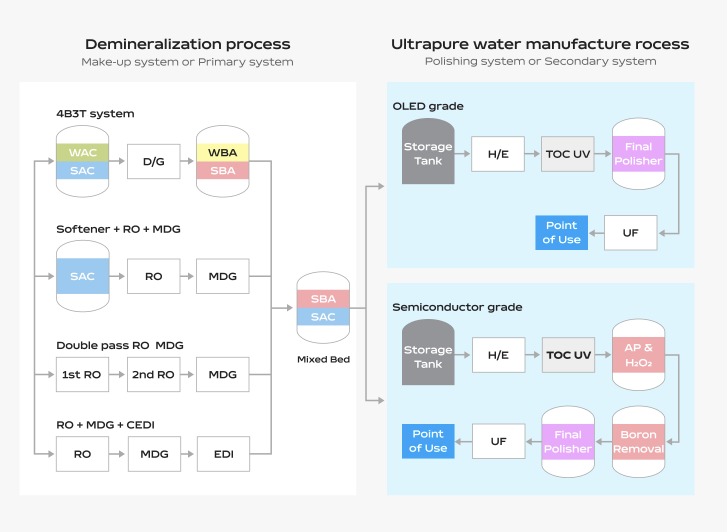Screen dimensions: 727x532
Task: Click the Semiconductor grade H/E box
Action: point(498,355)
